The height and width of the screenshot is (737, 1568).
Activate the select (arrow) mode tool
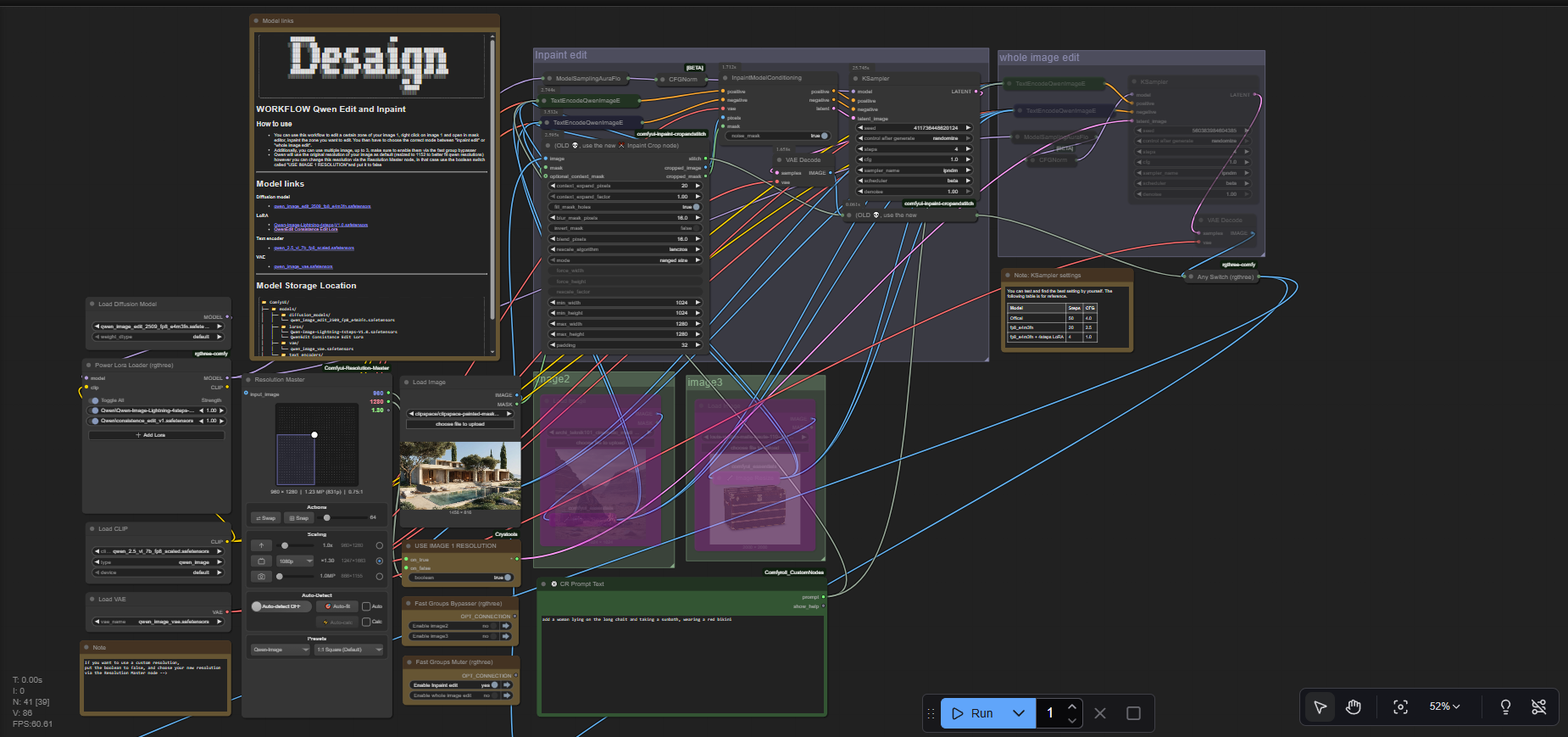tap(1320, 707)
